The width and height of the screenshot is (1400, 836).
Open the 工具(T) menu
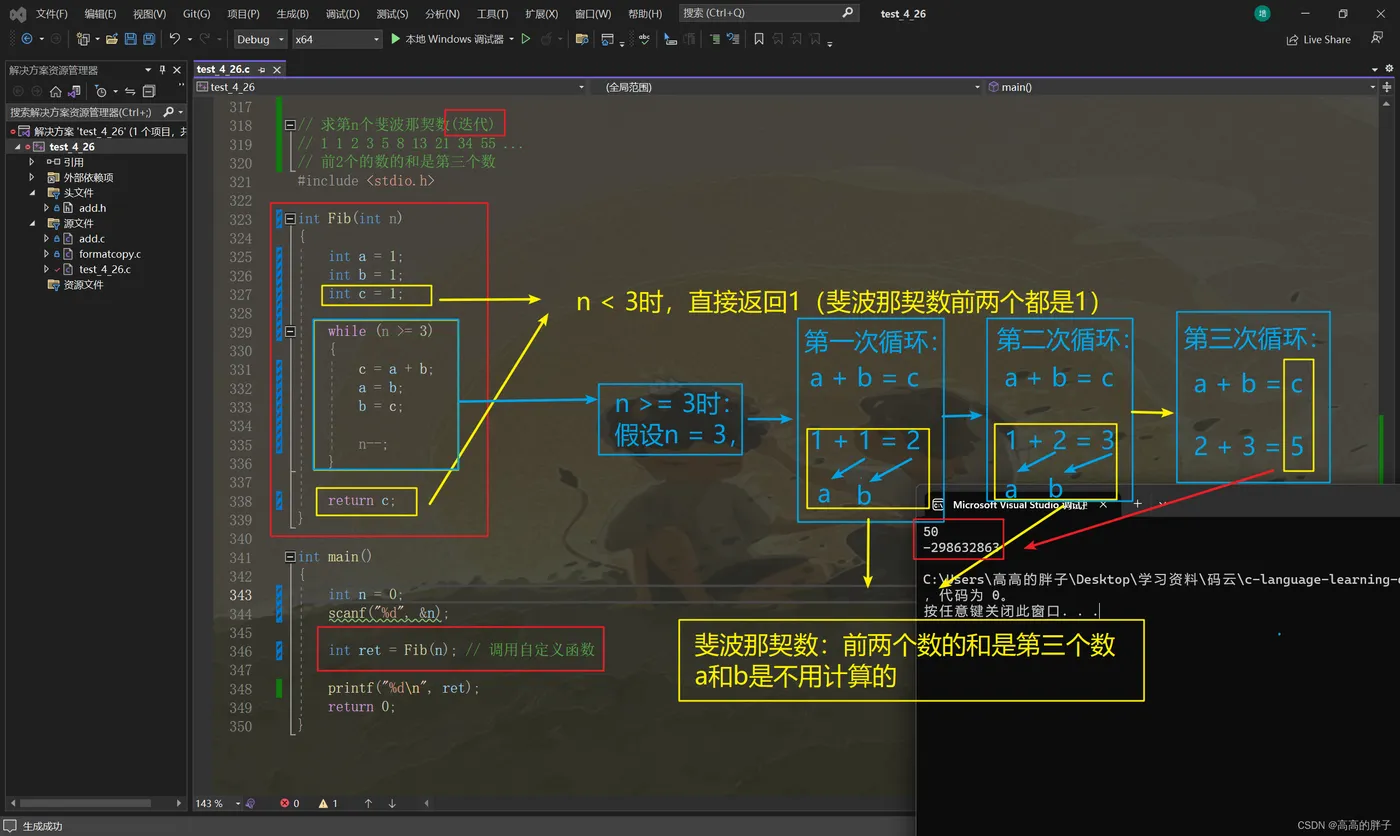pyautogui.click(x=492, y=13)
